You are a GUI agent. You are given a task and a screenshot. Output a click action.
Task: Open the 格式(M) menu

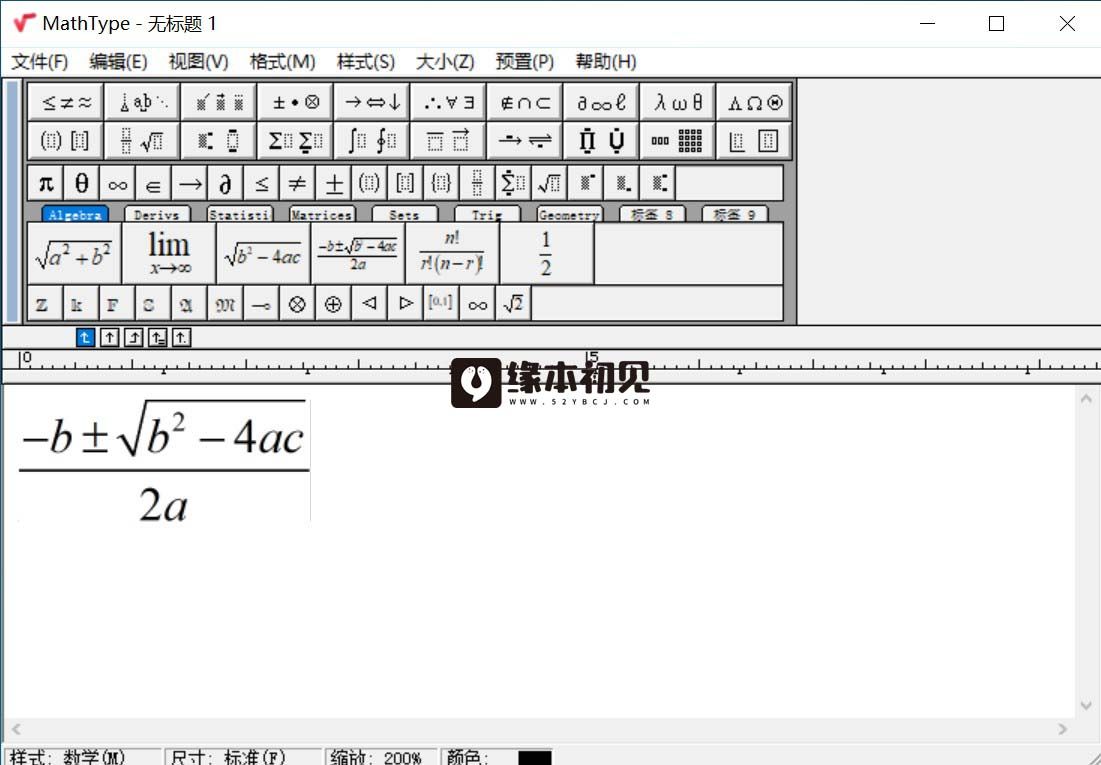click(x=282, y=62)
